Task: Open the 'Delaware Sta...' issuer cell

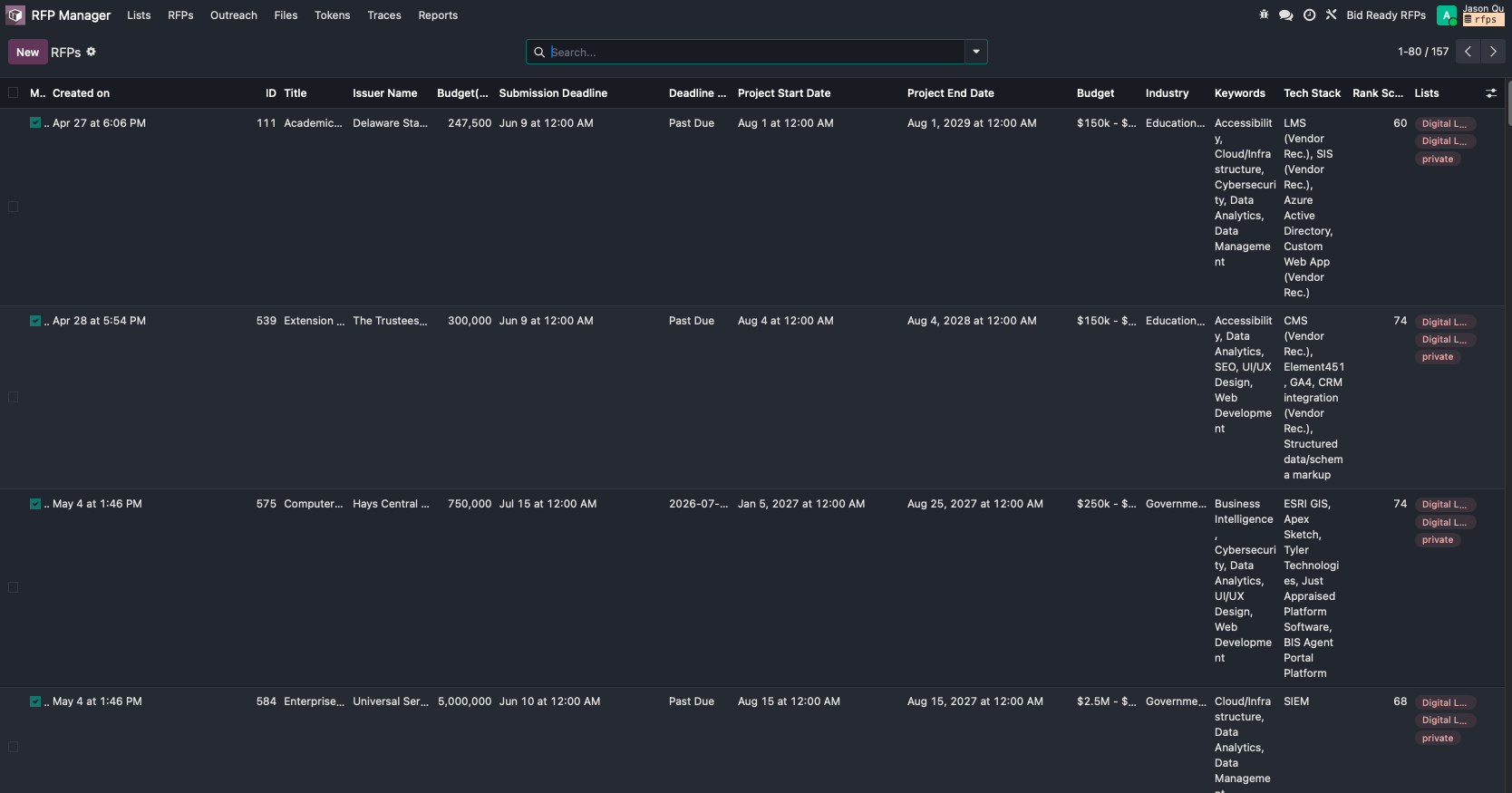Action: tap(390, 123)
